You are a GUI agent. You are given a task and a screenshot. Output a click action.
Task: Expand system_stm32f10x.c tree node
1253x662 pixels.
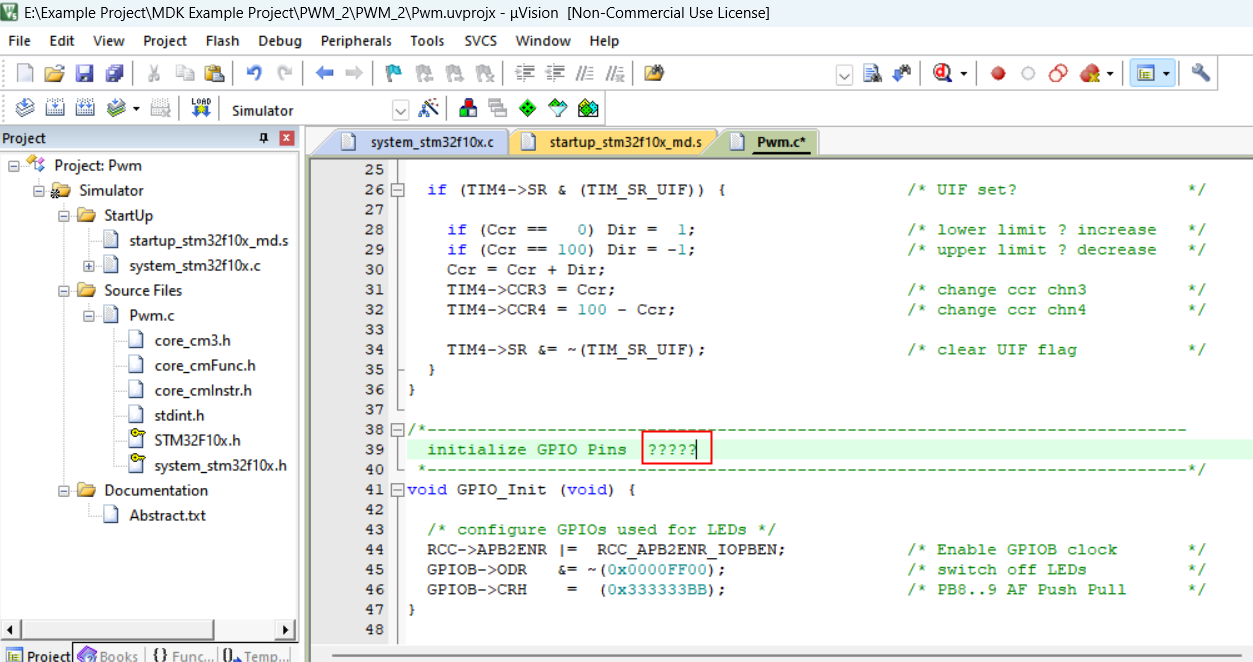89,266
